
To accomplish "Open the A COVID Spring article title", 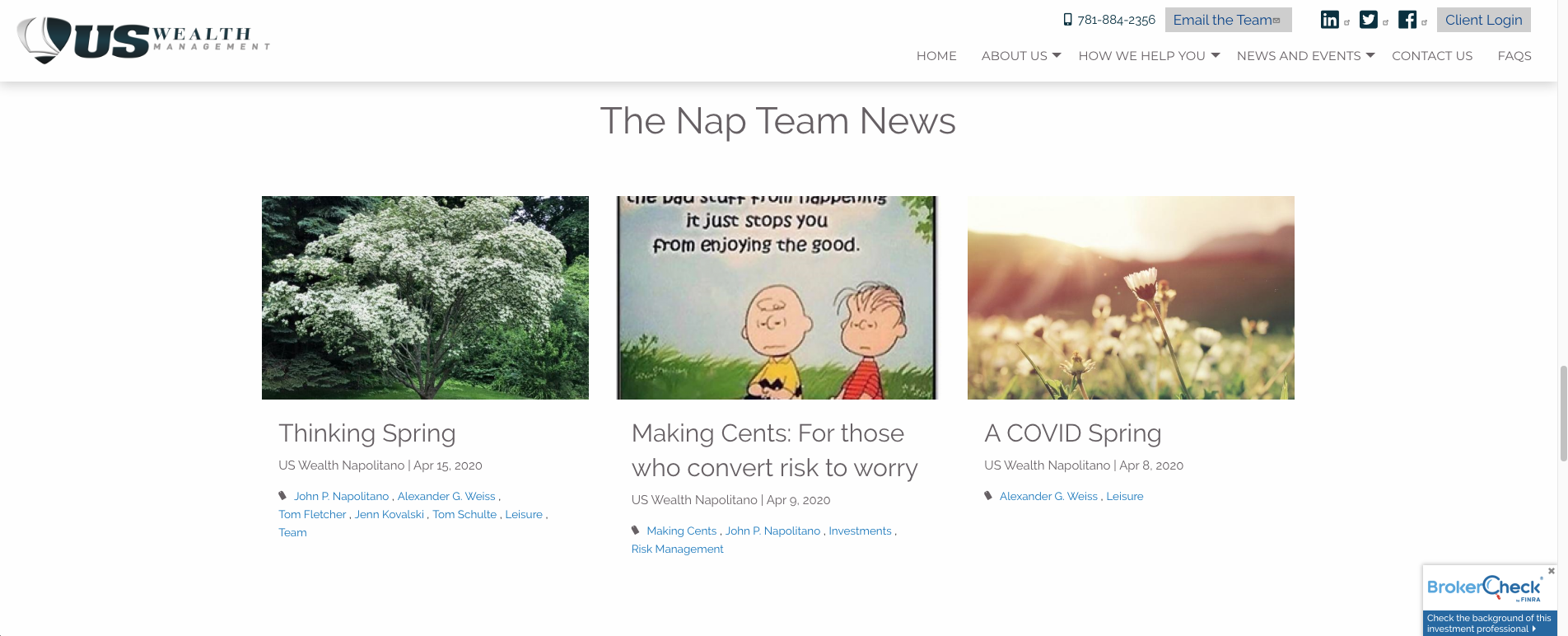I will click(x=1073, y=433).
